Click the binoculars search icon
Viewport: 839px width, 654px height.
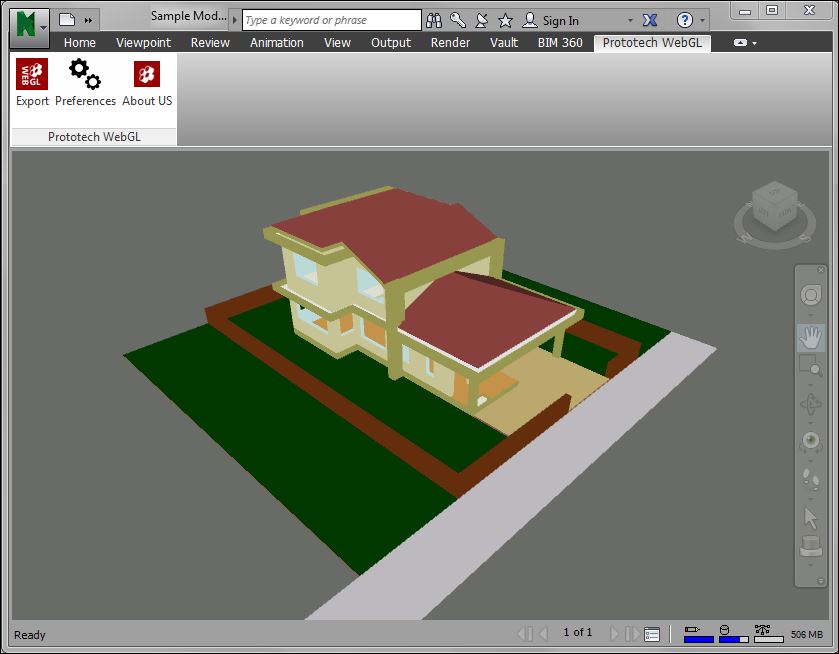point(434,20)
